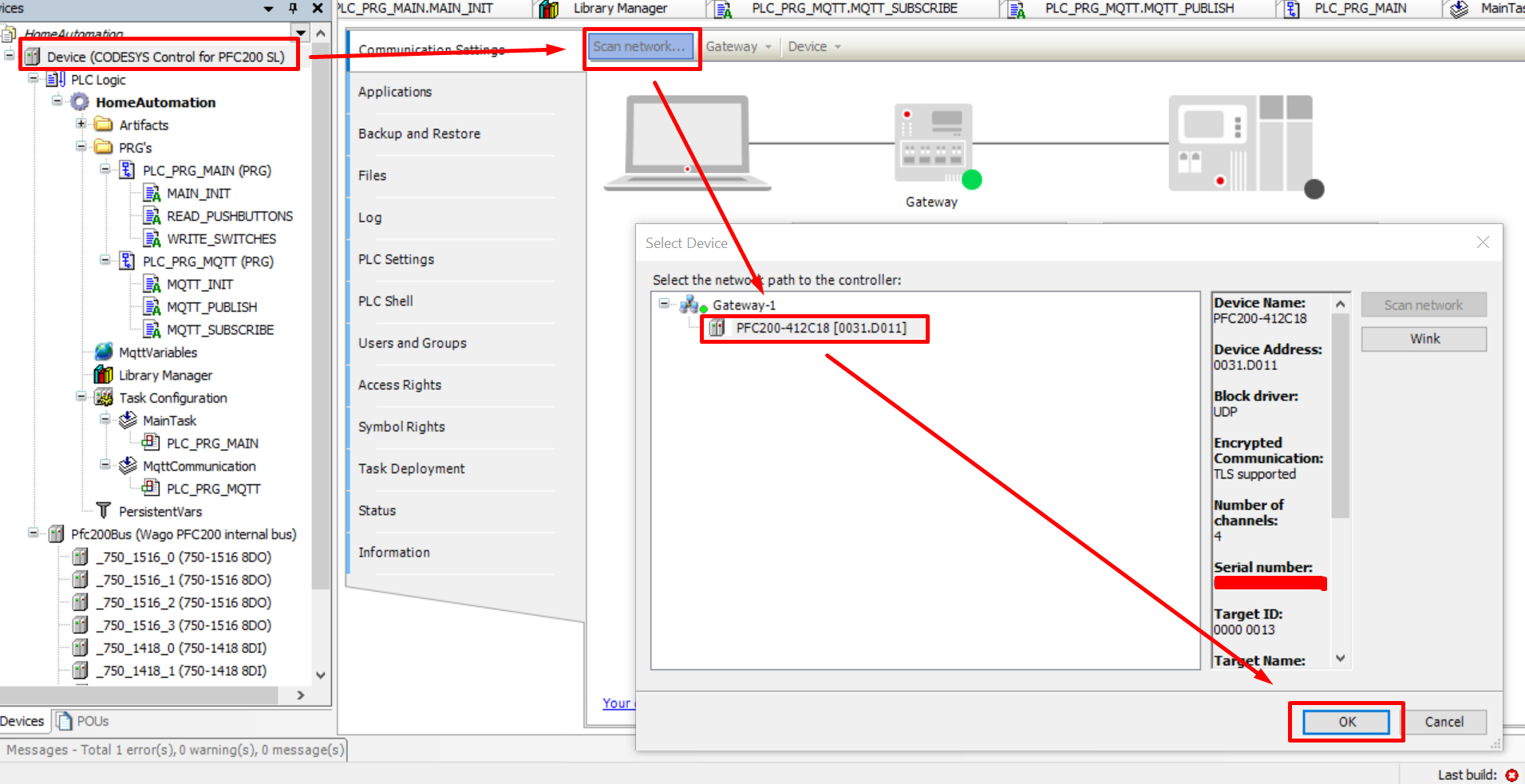The image size is (1525, 784).
Task: Click the READ_PUSHBUTTONS action icon
Action: click(152, 215)
